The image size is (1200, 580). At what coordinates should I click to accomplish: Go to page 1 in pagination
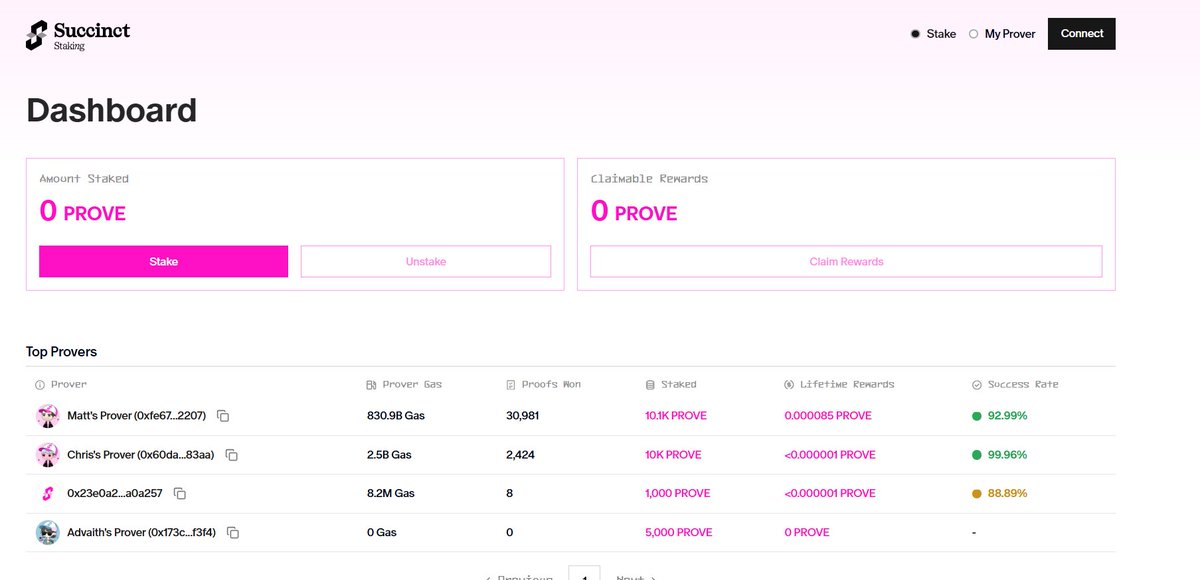(584, 574)
